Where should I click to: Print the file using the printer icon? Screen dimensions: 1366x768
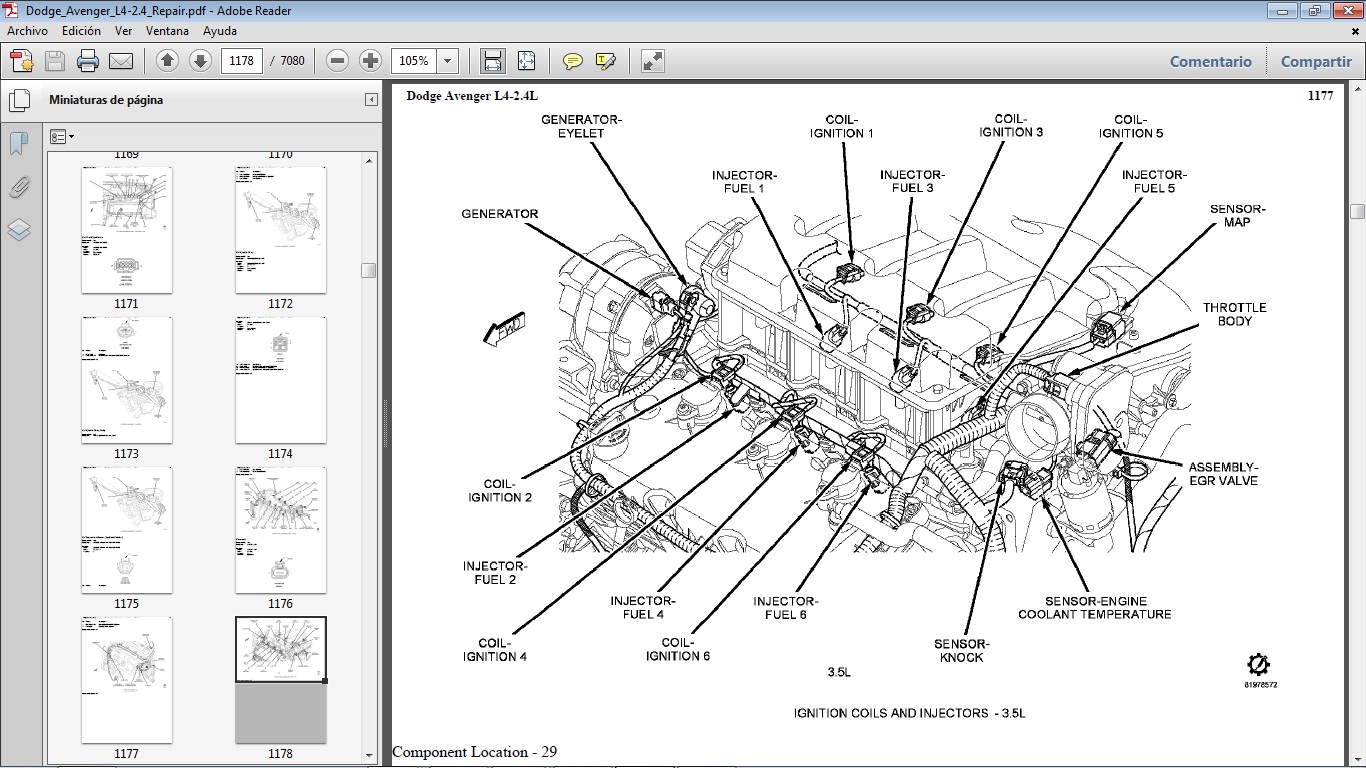88,61
